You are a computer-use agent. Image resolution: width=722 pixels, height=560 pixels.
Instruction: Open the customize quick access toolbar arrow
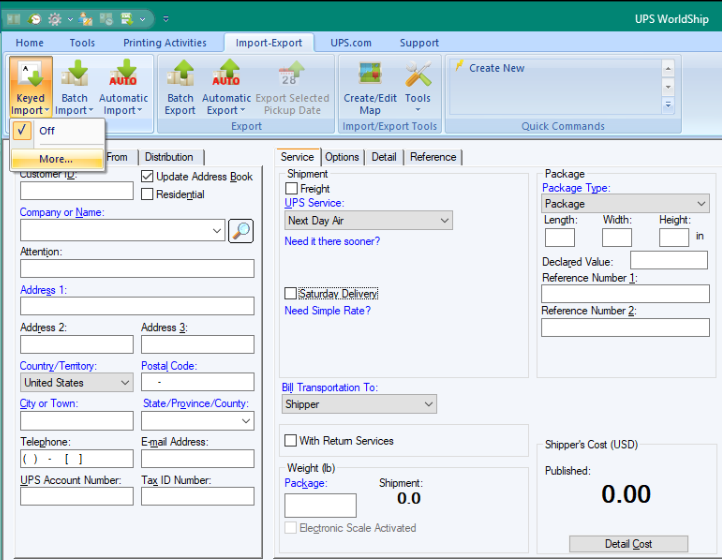click(166, 19)
